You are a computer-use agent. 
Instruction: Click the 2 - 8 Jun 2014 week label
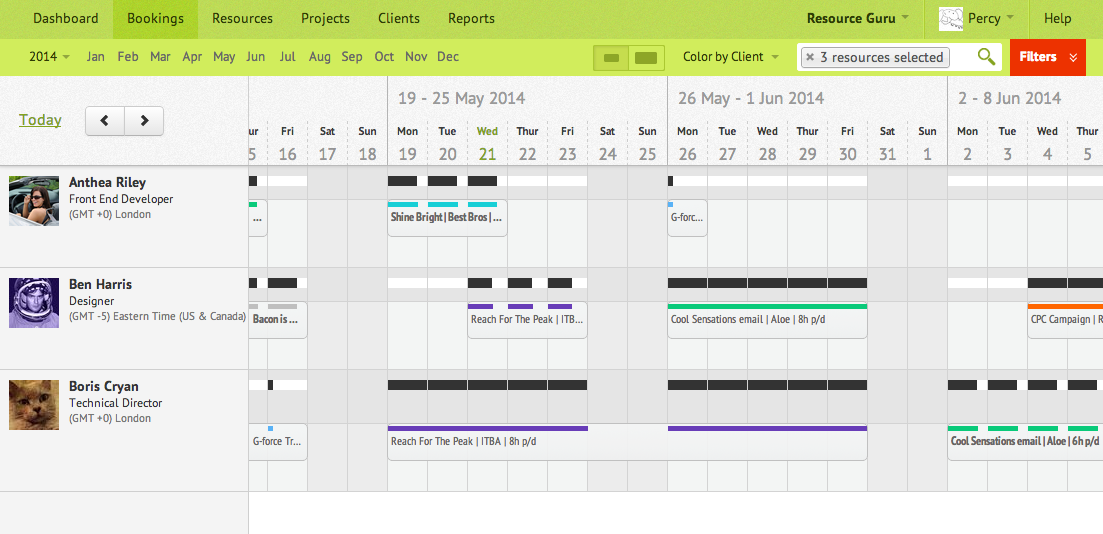(x=1009, y=98)
